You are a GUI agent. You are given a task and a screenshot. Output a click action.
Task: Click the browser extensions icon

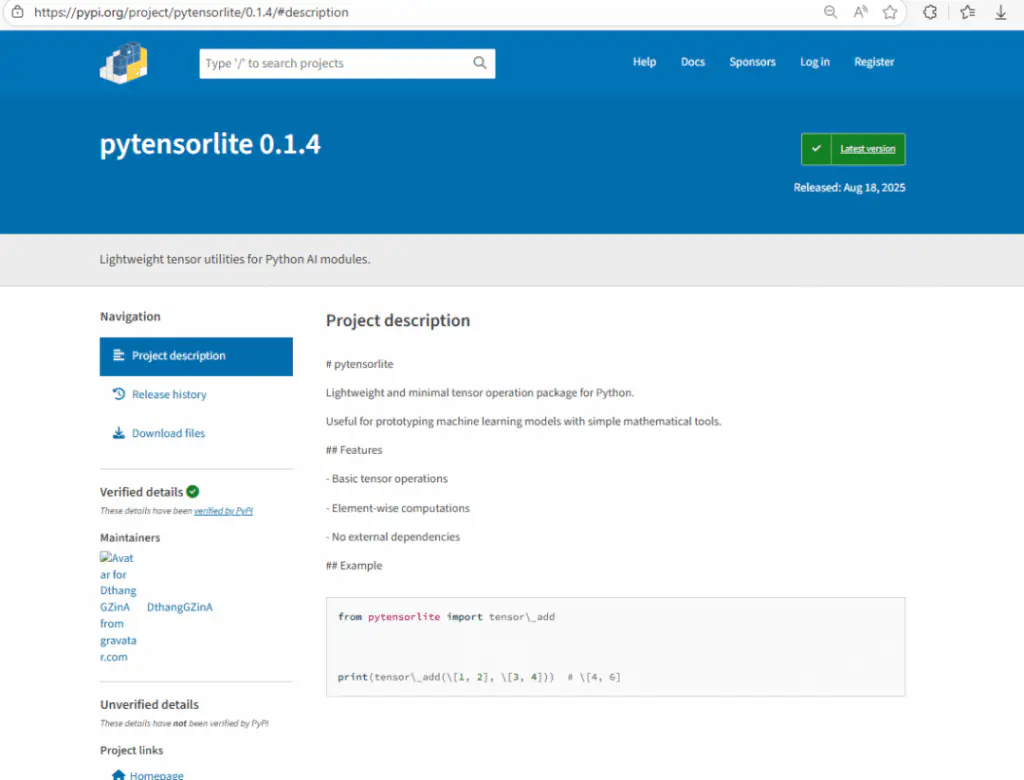click(x=930, y=13)
